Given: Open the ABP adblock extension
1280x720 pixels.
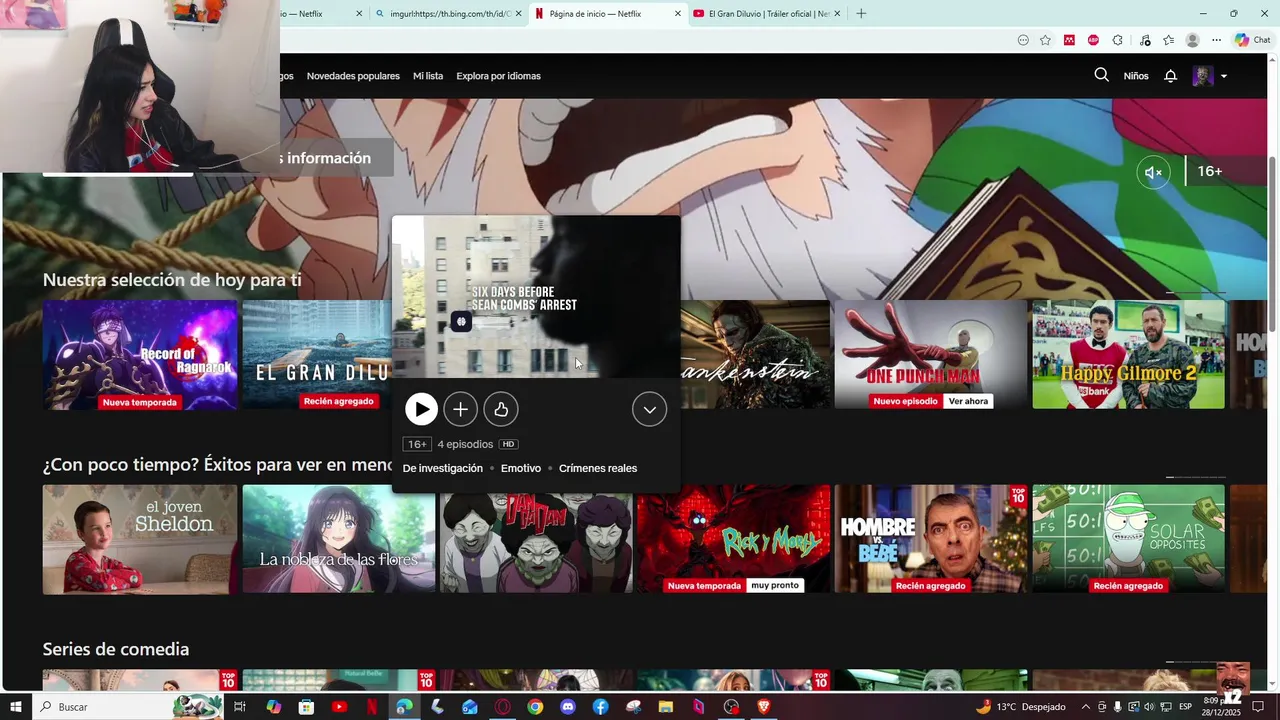Looking at the screenshot, I should click(1093, 40).
